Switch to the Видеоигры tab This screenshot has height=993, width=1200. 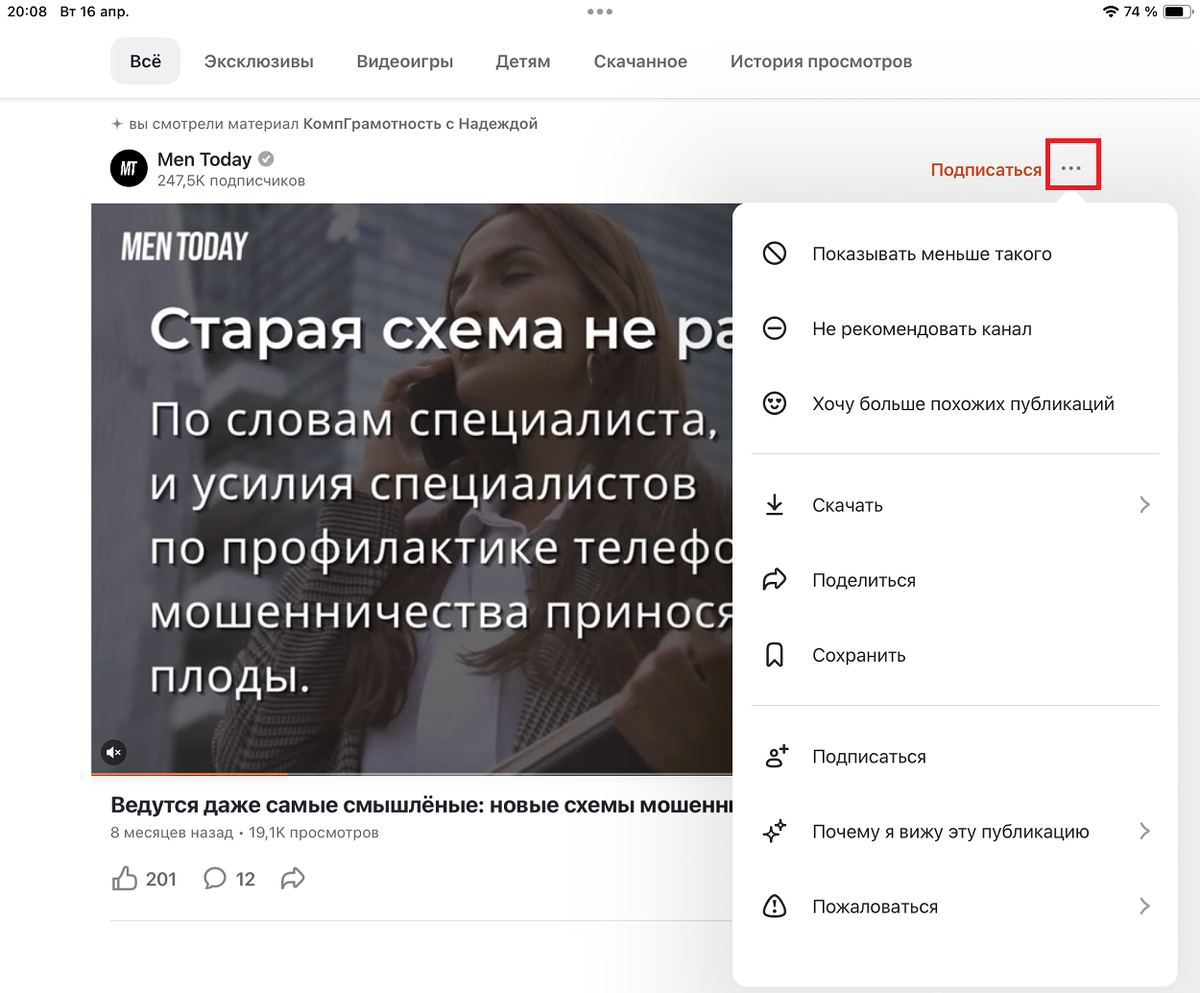[404, 61]
